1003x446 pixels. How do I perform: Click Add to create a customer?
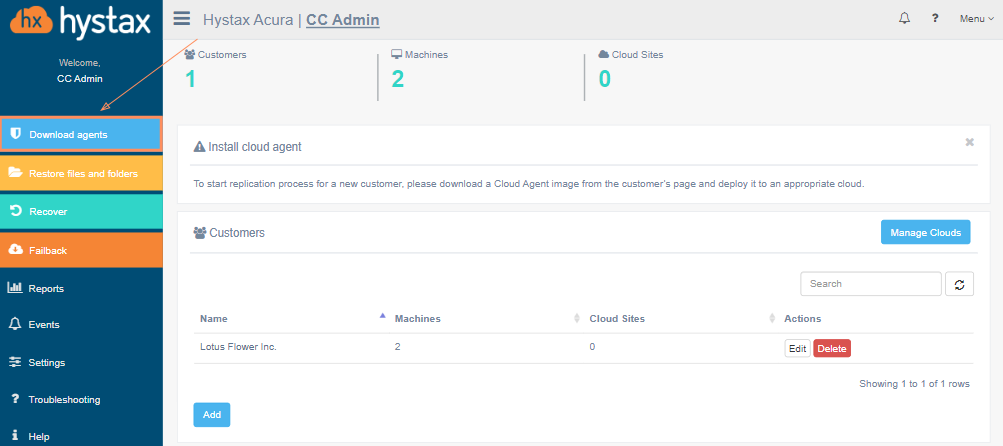pos(212,415)
